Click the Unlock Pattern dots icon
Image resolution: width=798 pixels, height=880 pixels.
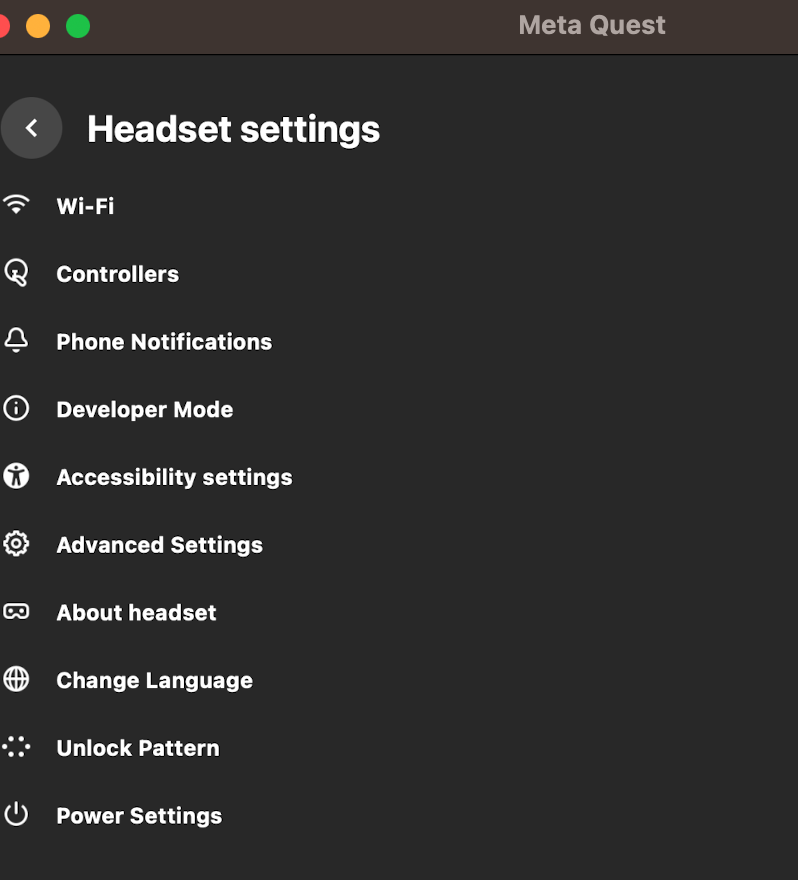(16, 747)
